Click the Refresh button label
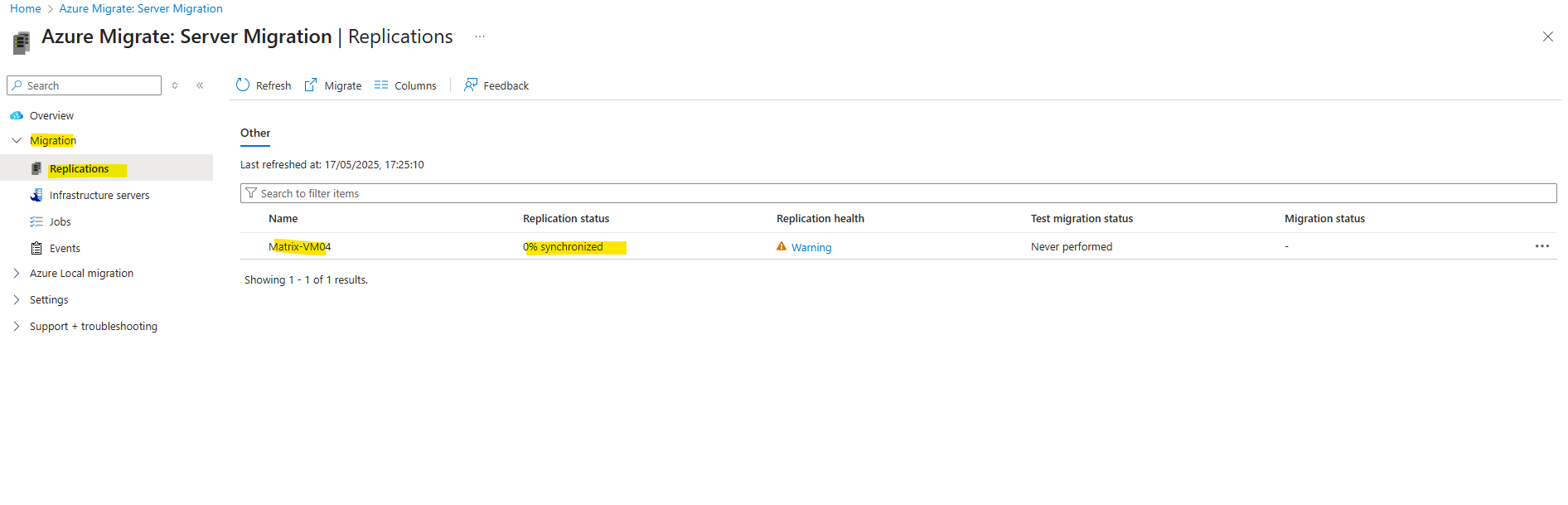This screenshot has height=505, width=1568. tap(273, 86)
